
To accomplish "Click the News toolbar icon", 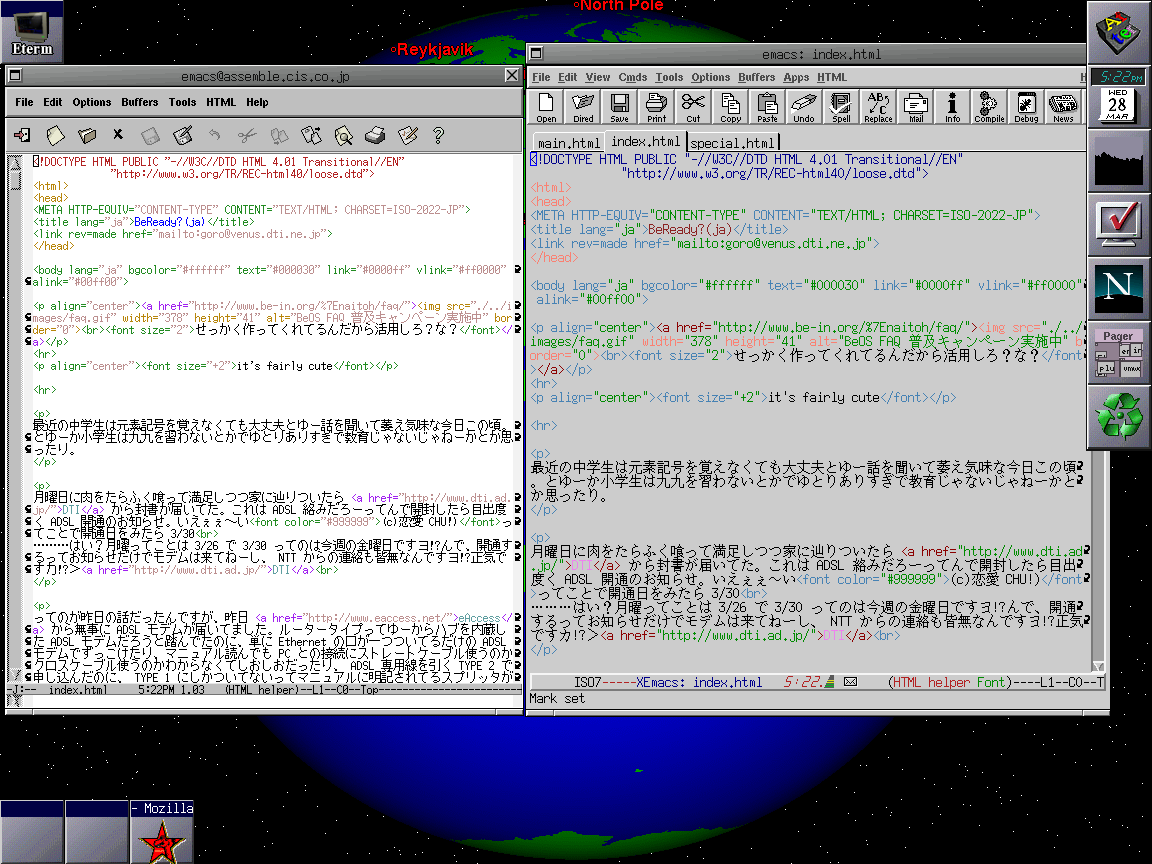I will tap(1063, 106).
